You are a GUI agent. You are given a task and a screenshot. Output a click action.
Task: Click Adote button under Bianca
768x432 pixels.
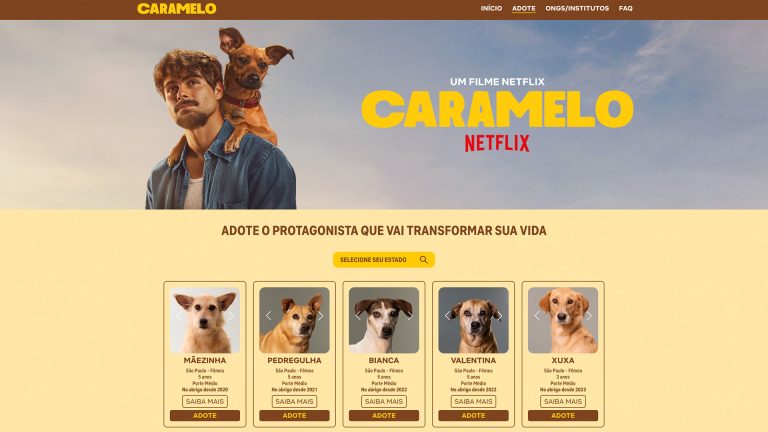point(384,415)
